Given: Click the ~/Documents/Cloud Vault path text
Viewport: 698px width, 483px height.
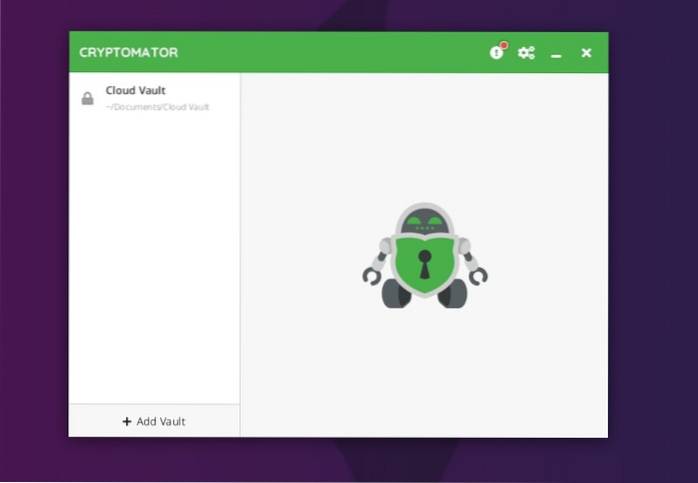Looking at the screenshot, I should [x=157, y=107].
